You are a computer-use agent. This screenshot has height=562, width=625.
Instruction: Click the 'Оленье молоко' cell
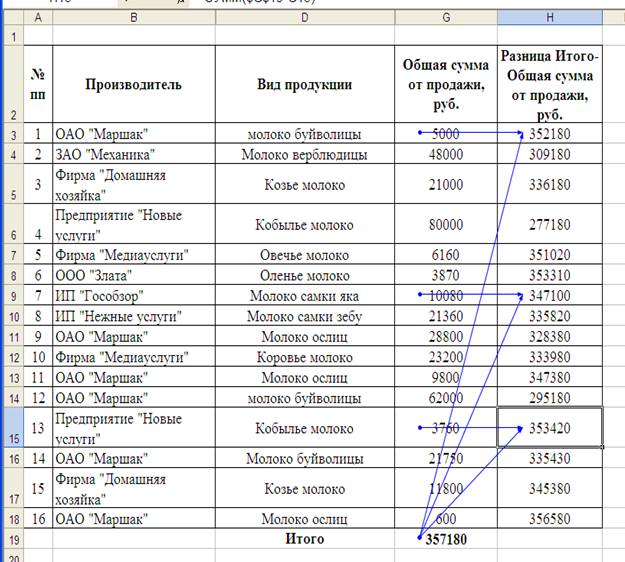304,275
